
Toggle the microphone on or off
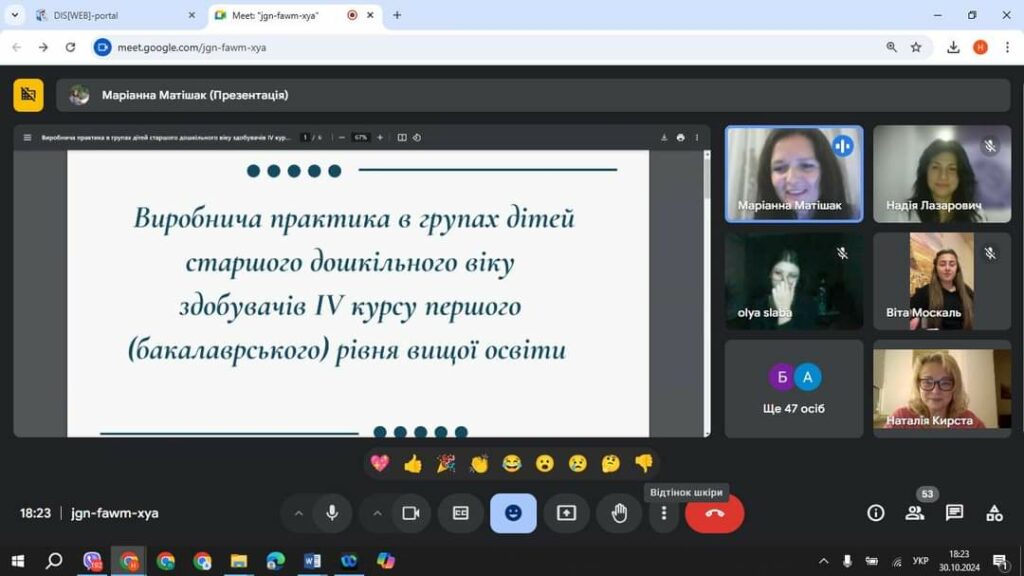point(332,513)
